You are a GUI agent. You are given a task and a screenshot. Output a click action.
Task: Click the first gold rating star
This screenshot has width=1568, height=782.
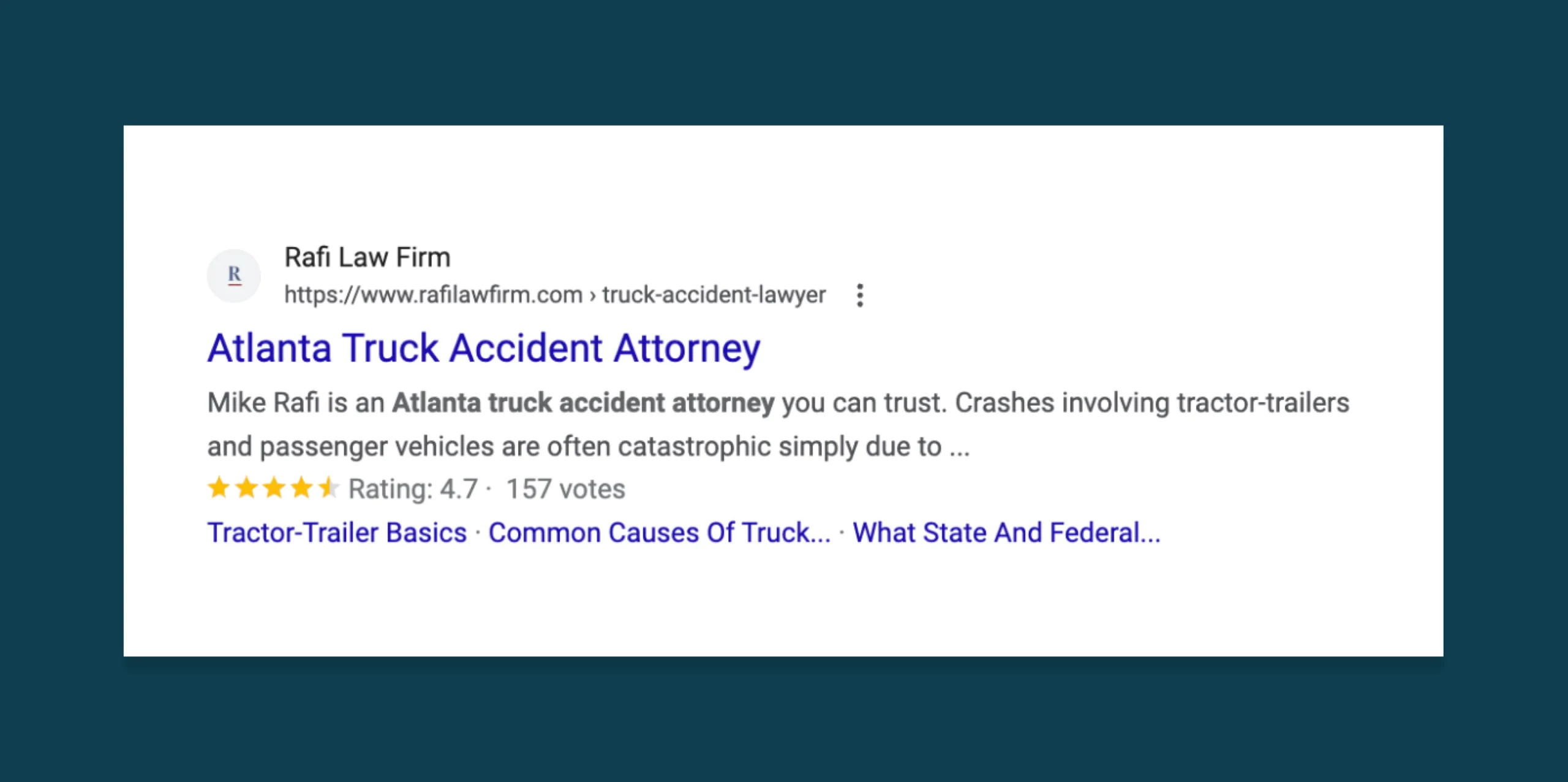point(219,488)
